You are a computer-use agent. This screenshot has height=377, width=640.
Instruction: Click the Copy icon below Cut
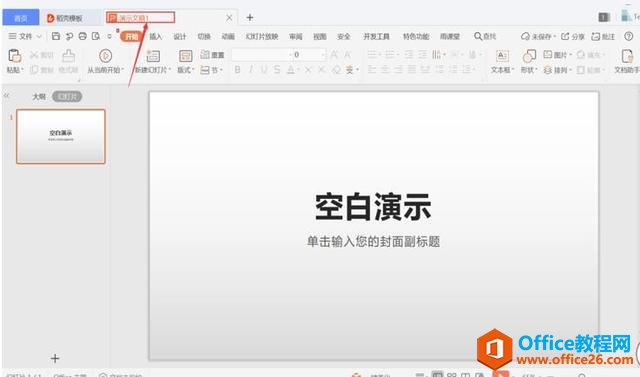click(x=34, y=70)
